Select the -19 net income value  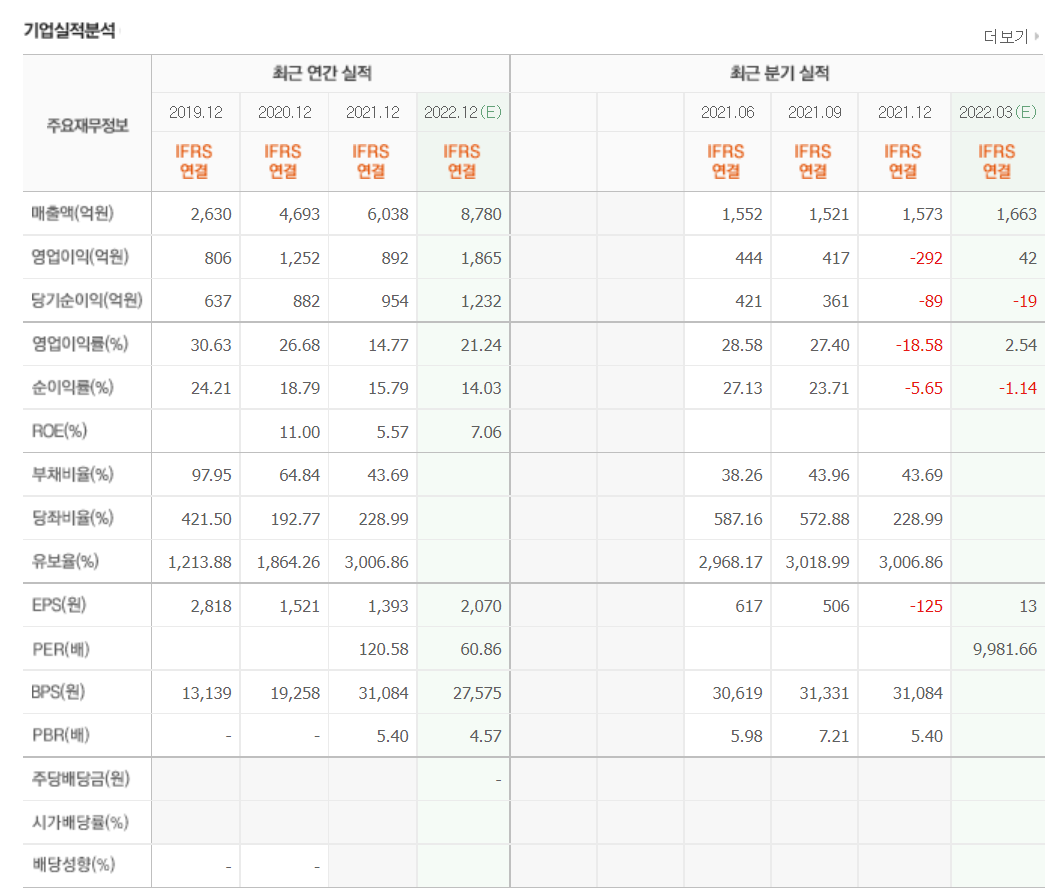[1025, 301]
